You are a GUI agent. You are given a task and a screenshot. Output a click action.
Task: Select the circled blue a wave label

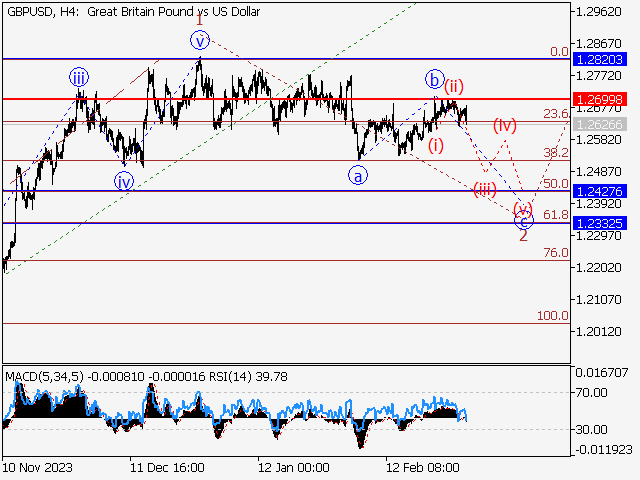pos(358,176)
